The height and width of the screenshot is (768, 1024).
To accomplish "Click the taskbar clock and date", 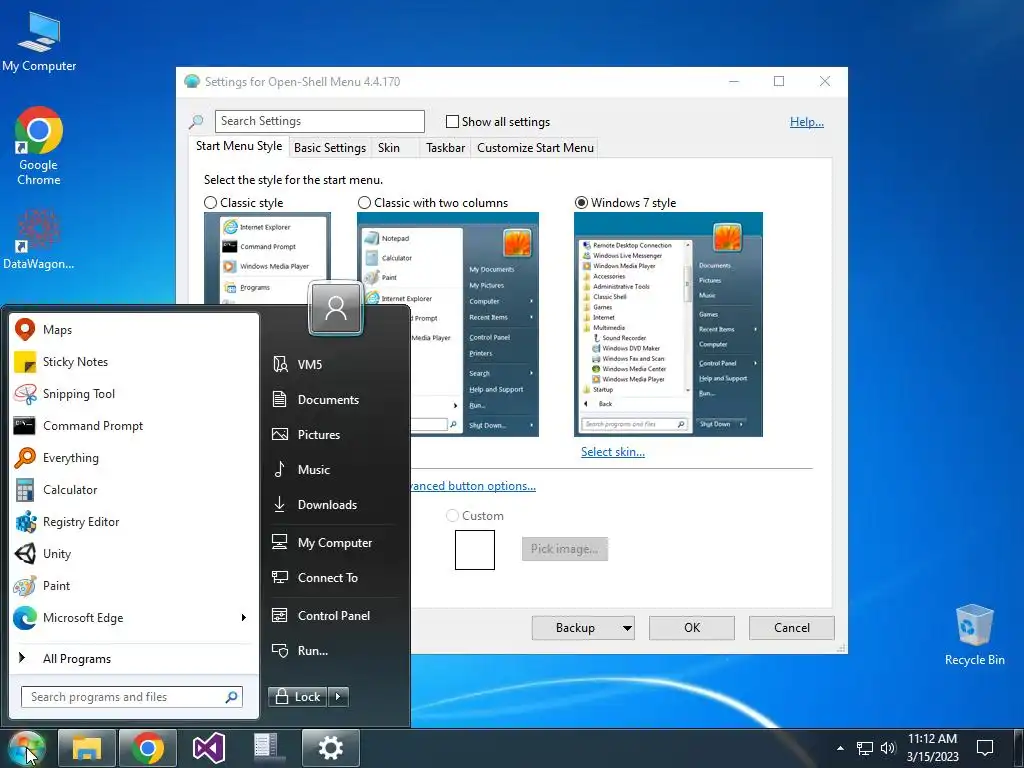I will pyautogui.click(x=933, y=748).
